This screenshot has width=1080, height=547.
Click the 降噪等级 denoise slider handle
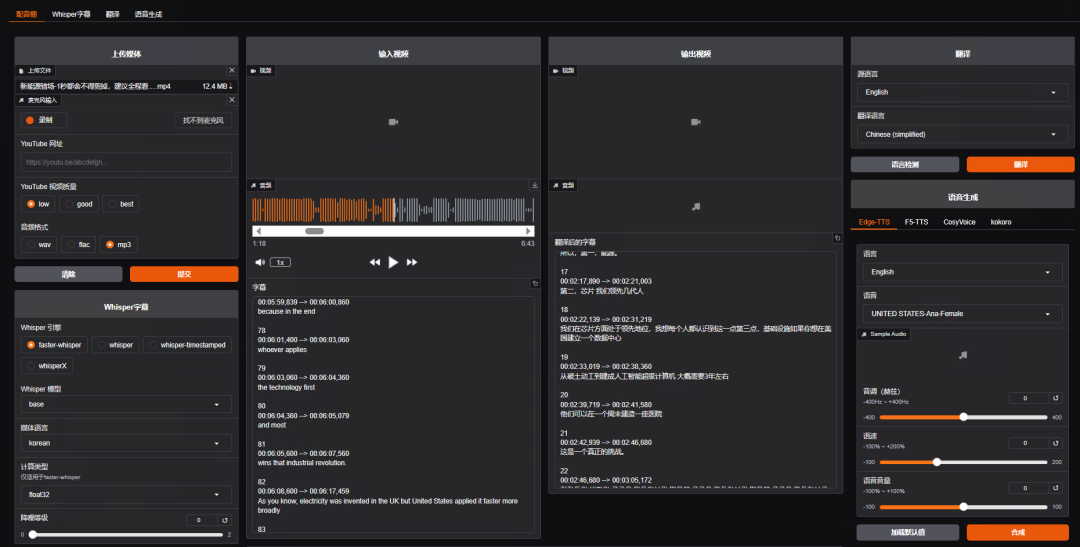32,535
